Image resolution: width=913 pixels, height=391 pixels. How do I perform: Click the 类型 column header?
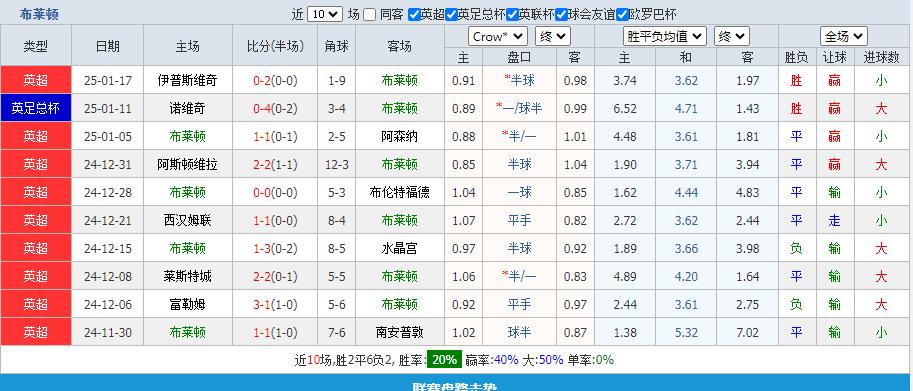(36, 46)
